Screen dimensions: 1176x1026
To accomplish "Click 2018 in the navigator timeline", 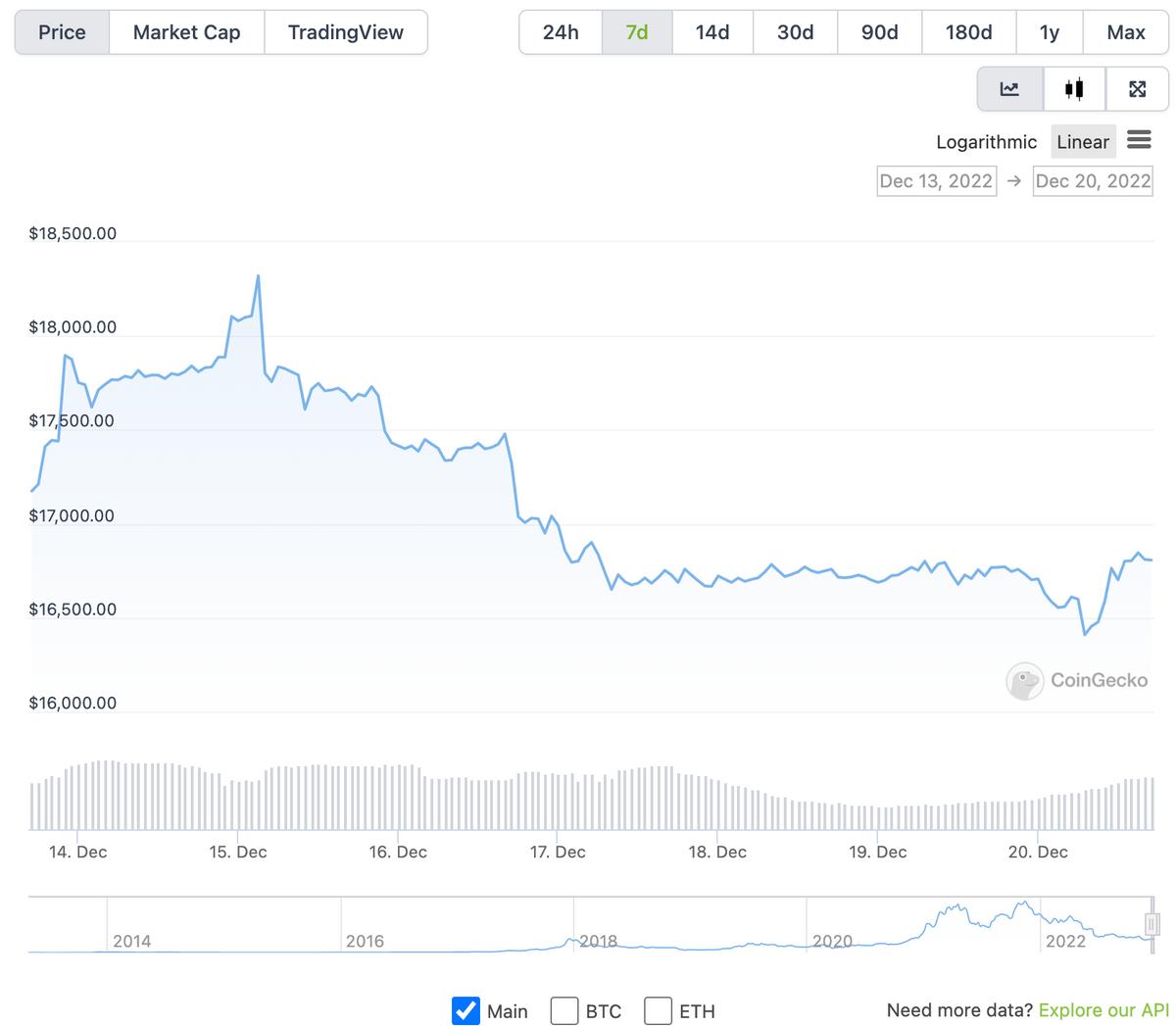I will (598, 941).
